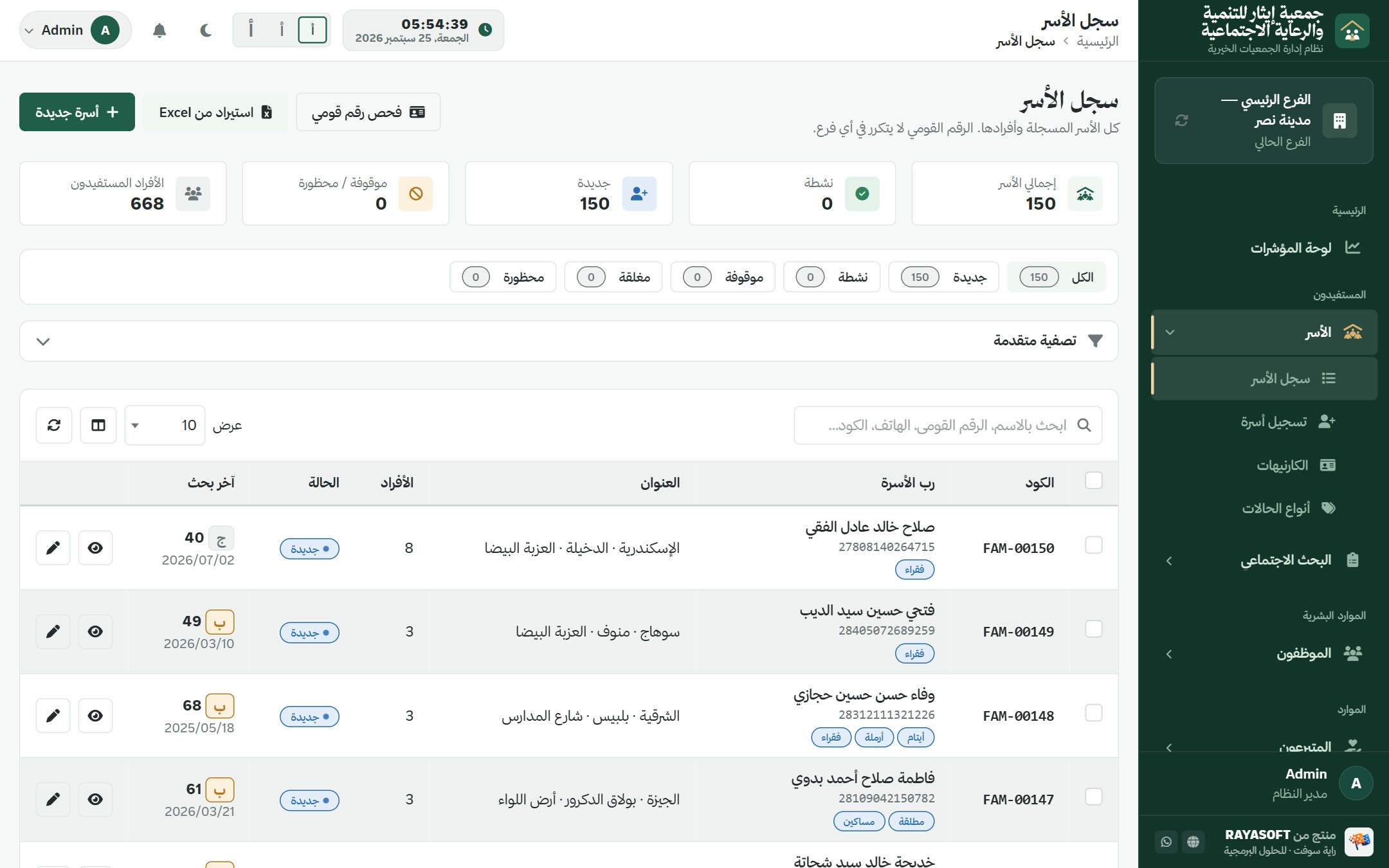Open the WhatsApp icon in footer
Viewport: 1389px width, 868px height.
(1167, 842)
